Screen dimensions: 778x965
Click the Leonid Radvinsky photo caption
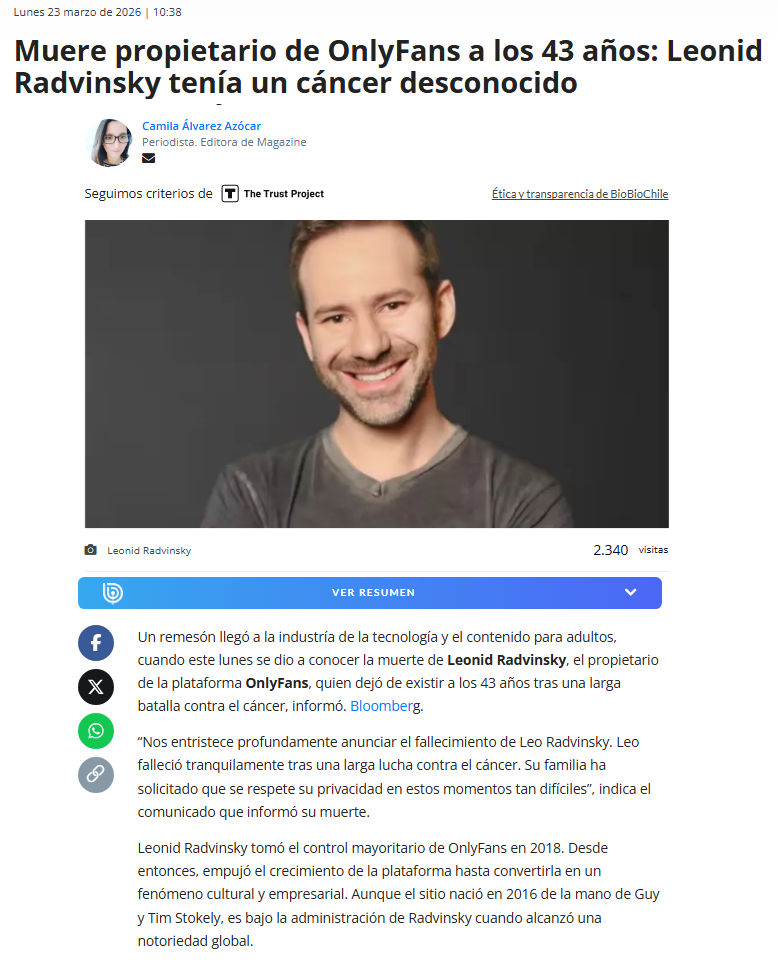click(x=149, y=550)
